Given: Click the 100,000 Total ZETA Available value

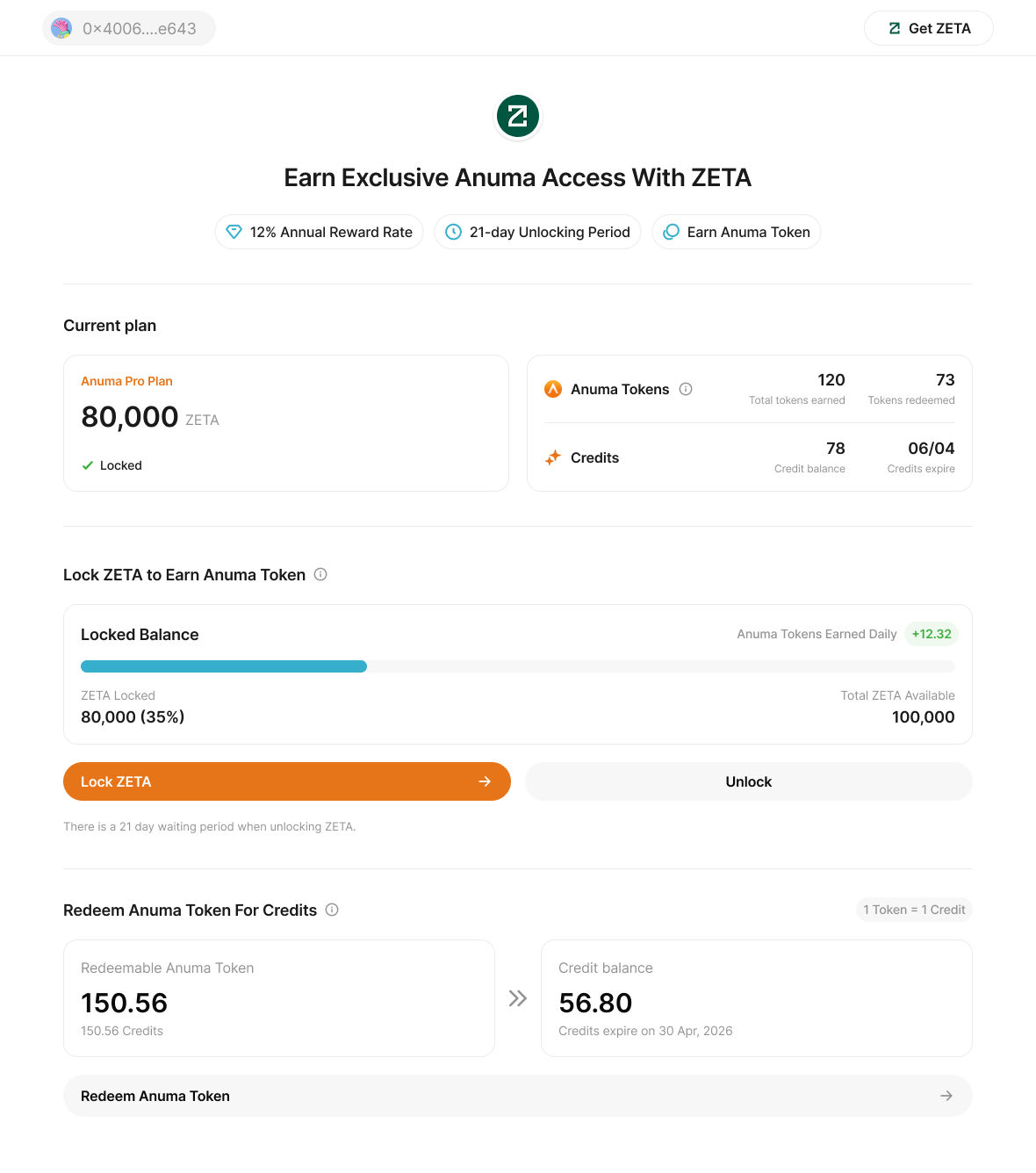Looking at the screenshot, I should (x=924, y=717).
